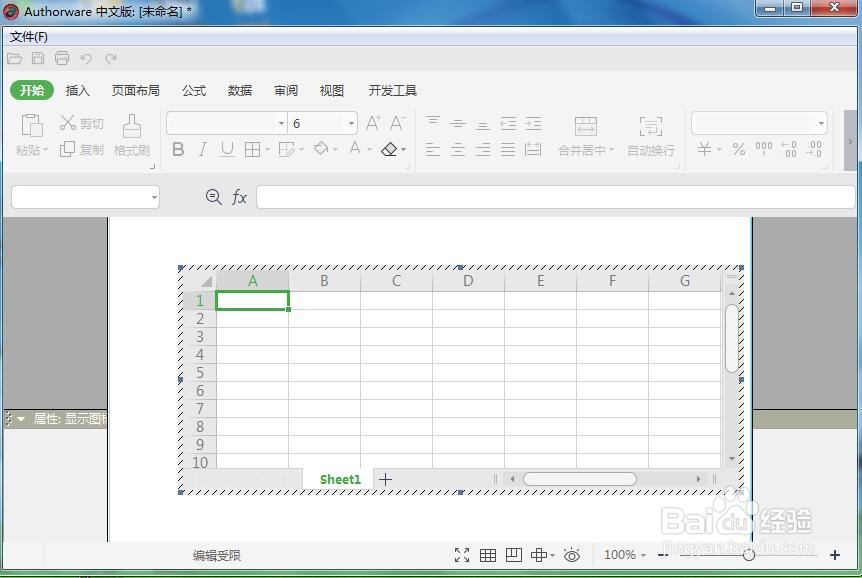
Task: Switch to normal grid view in status bar
Action: click(488, 555)
